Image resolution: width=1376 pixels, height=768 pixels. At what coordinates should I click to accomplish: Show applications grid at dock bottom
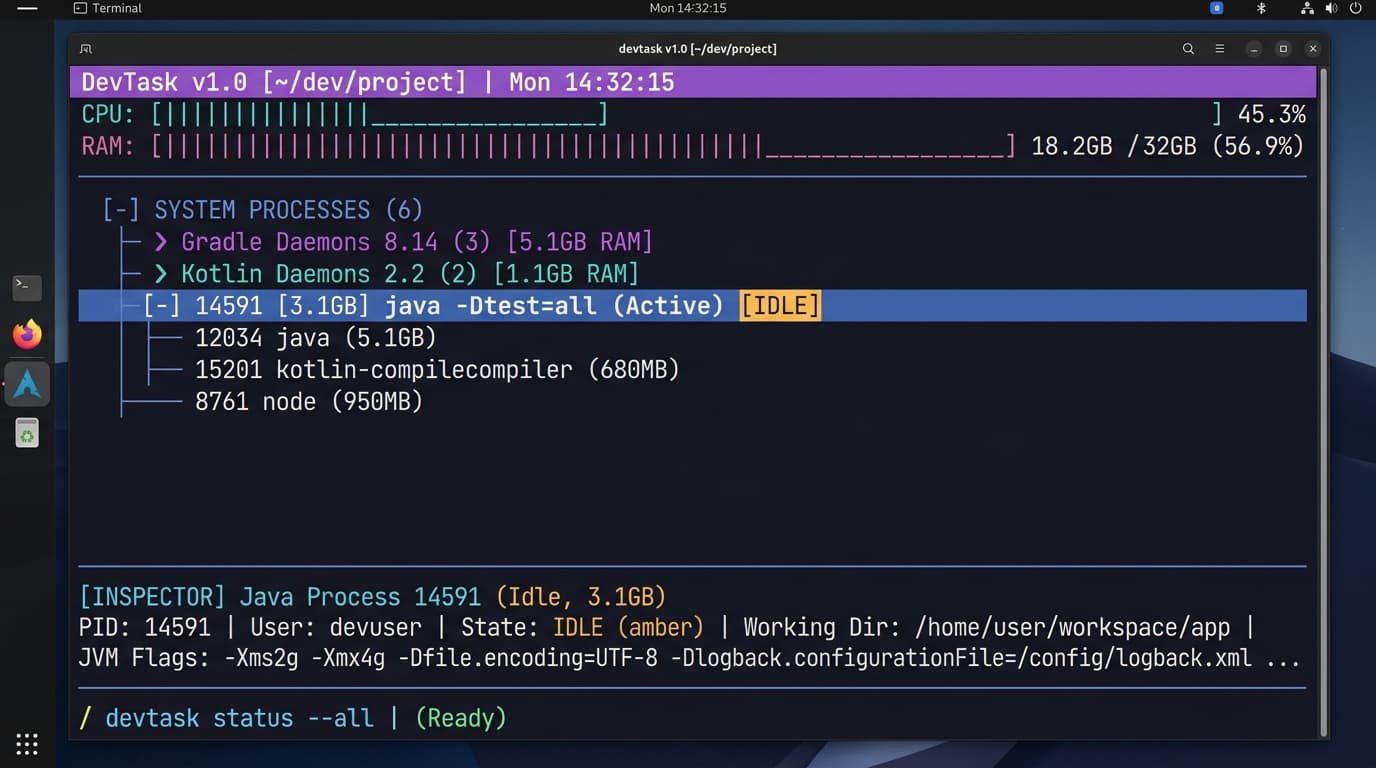pyautogui.click(x=27, y=744)
